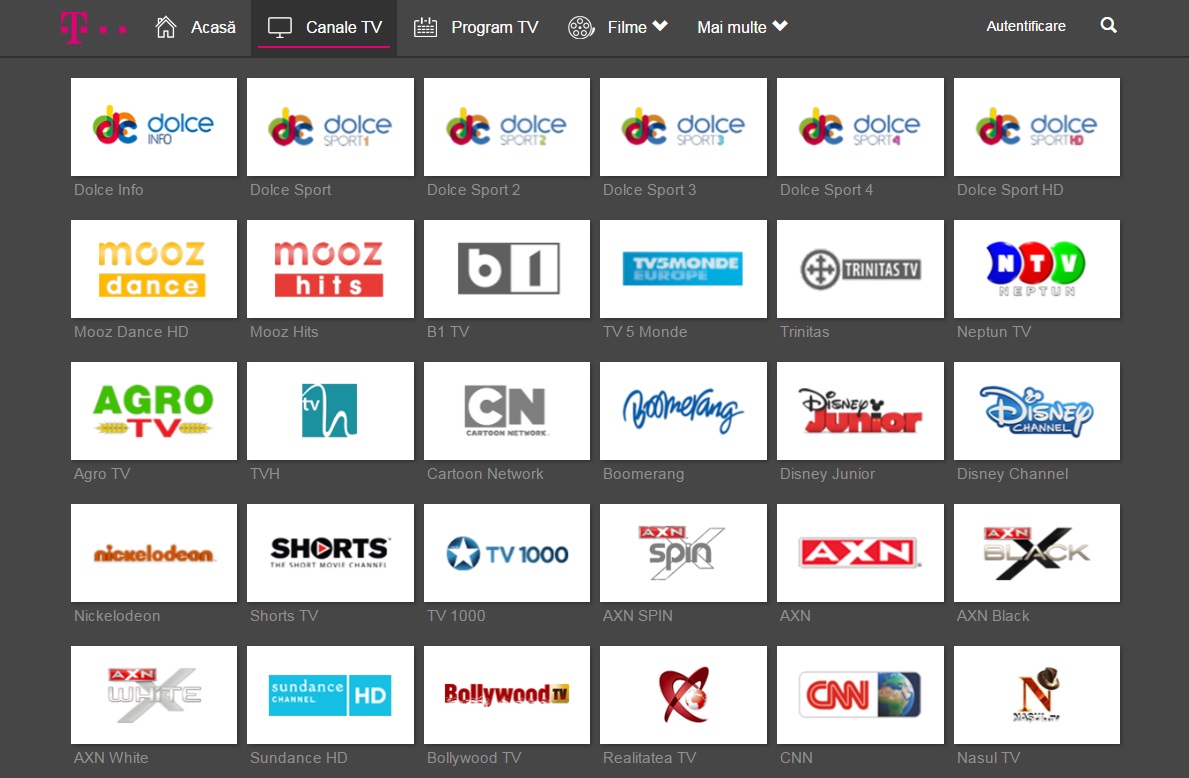This screenshot has width=1189, height=778.
Task: Click the film reel icon beside Filme
Action: tap(581, 28)
